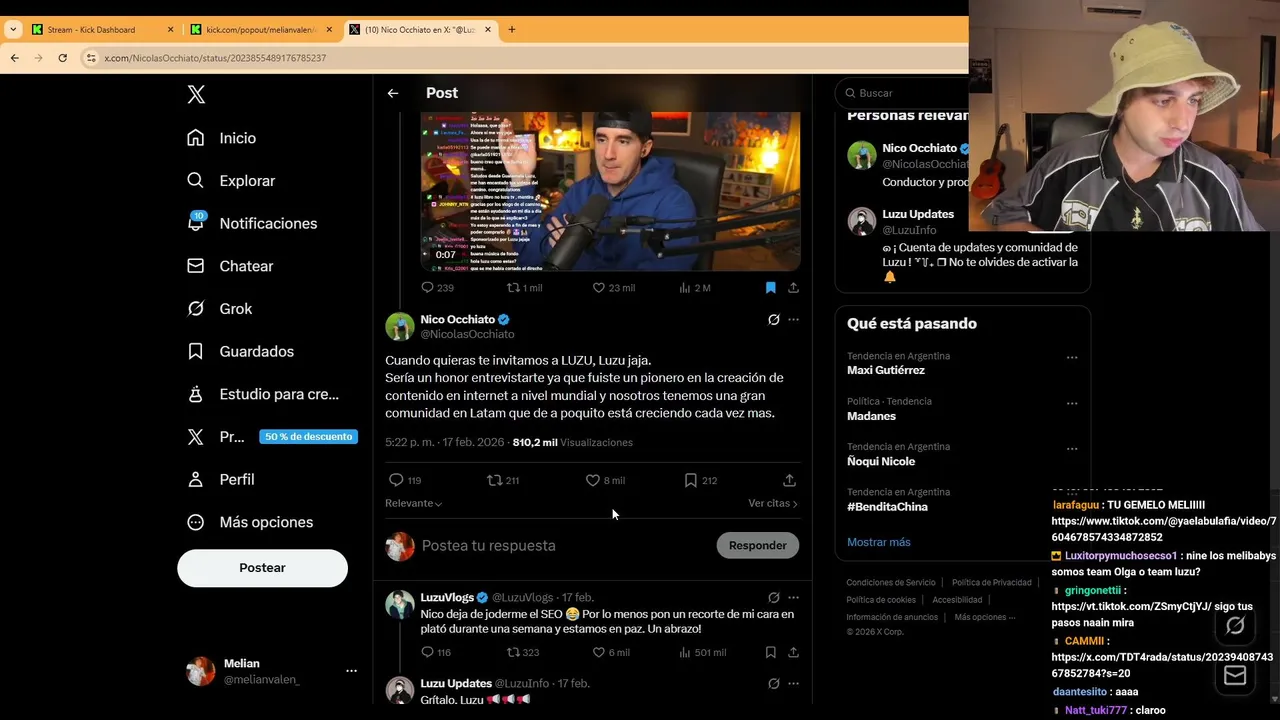Click Grok icon on Nico Occhiato post
Viewport: 1280px width, 720px height.
coord(773,320)
